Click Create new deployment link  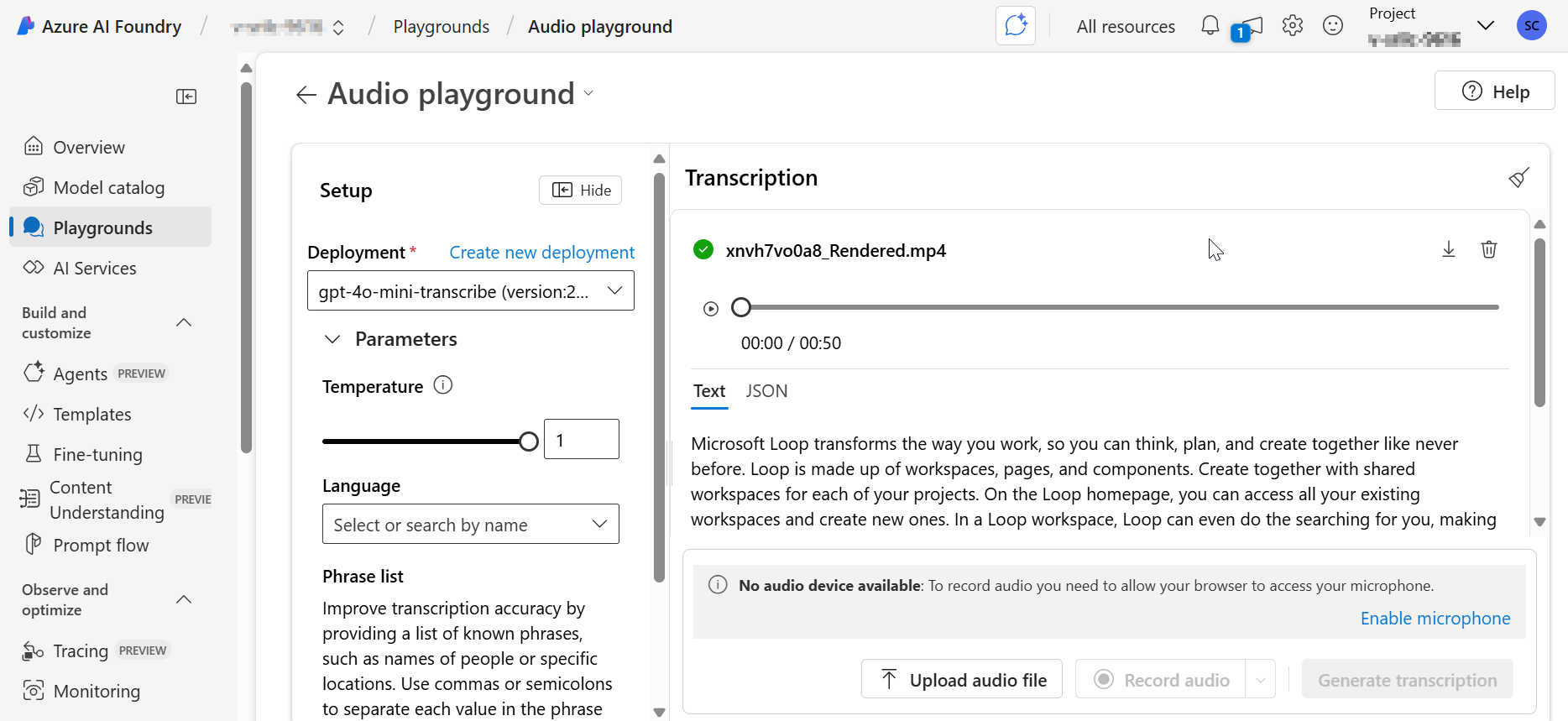[541, 253]
